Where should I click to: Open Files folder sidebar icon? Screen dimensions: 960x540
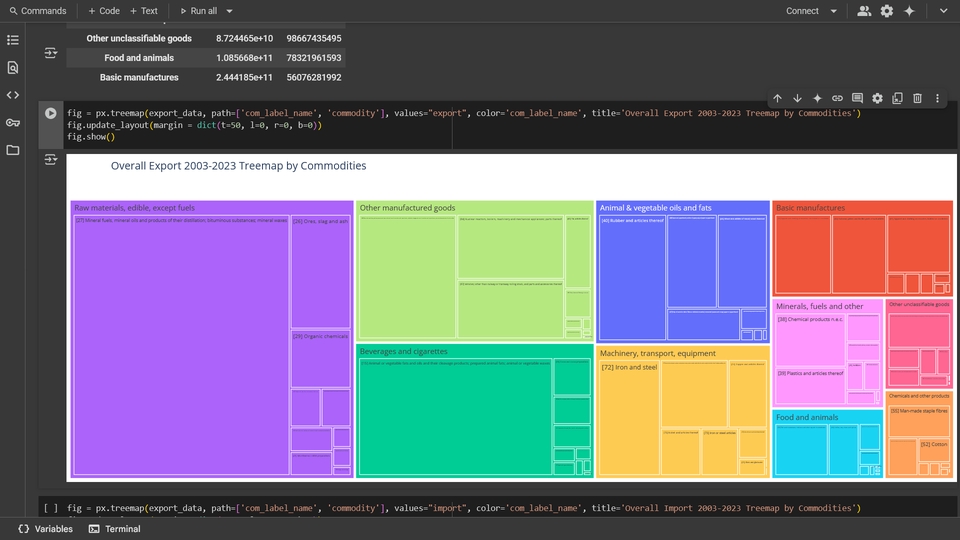tap(13, 150)
